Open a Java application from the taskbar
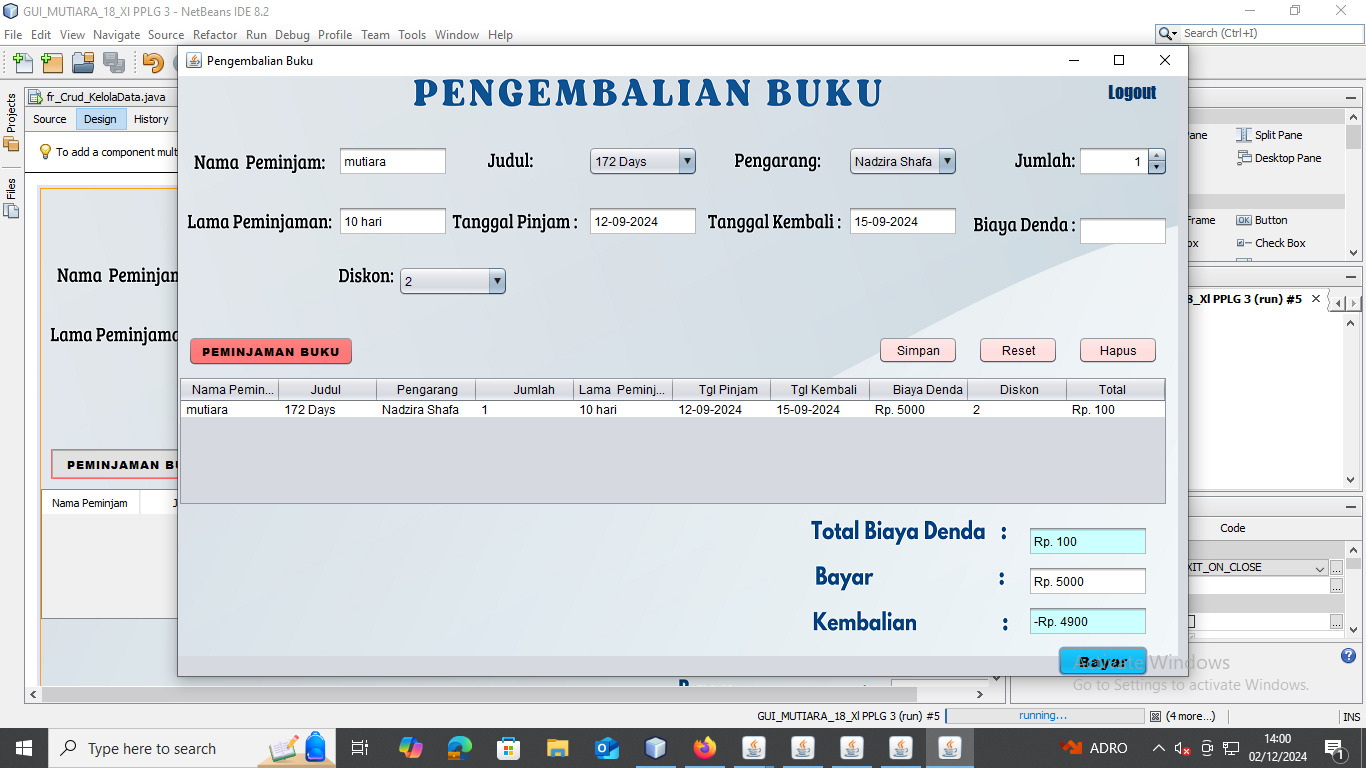Screen dimensions: 1366x768 [x=950, y=747]
